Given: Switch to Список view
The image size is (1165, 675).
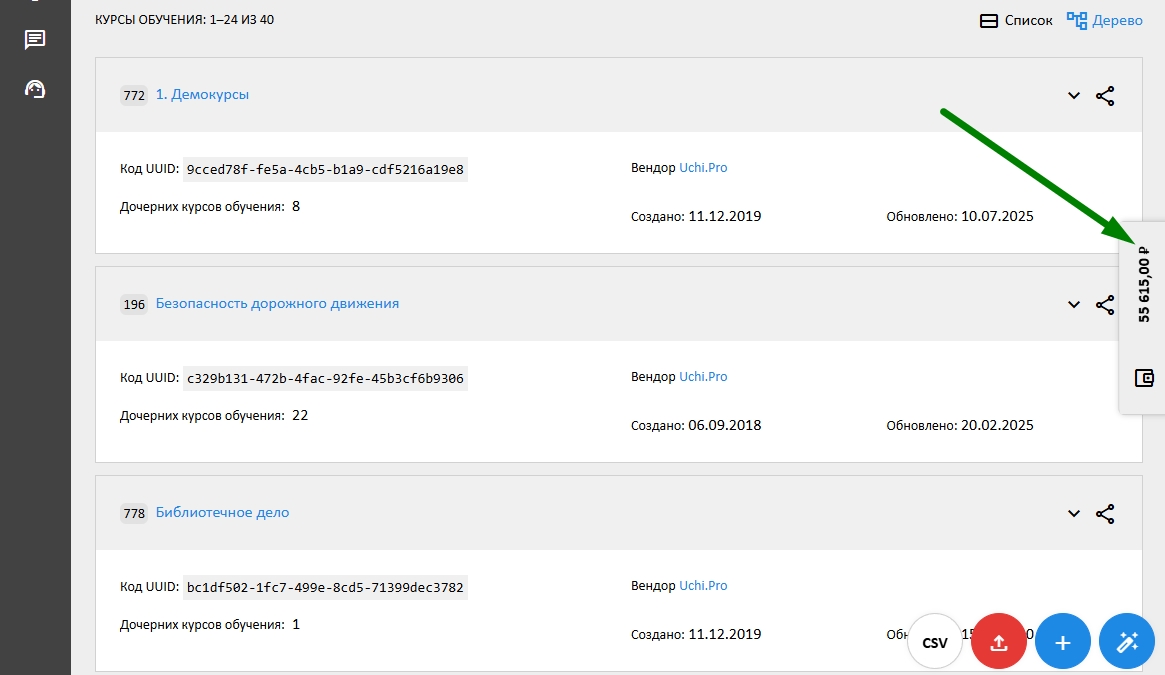Looking at the screenshot, I should 1016,20.
